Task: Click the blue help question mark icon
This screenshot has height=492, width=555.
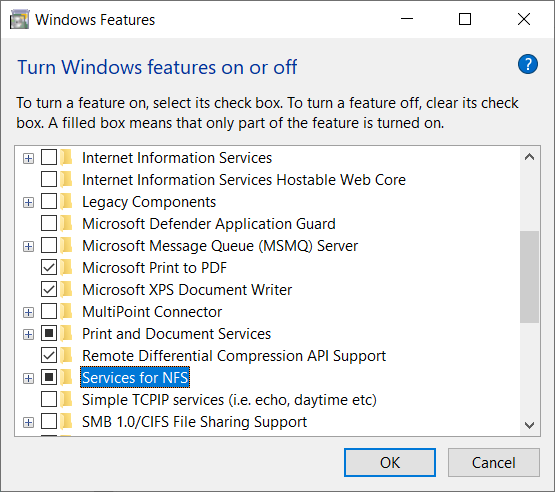Action: (x=527, y=64)
